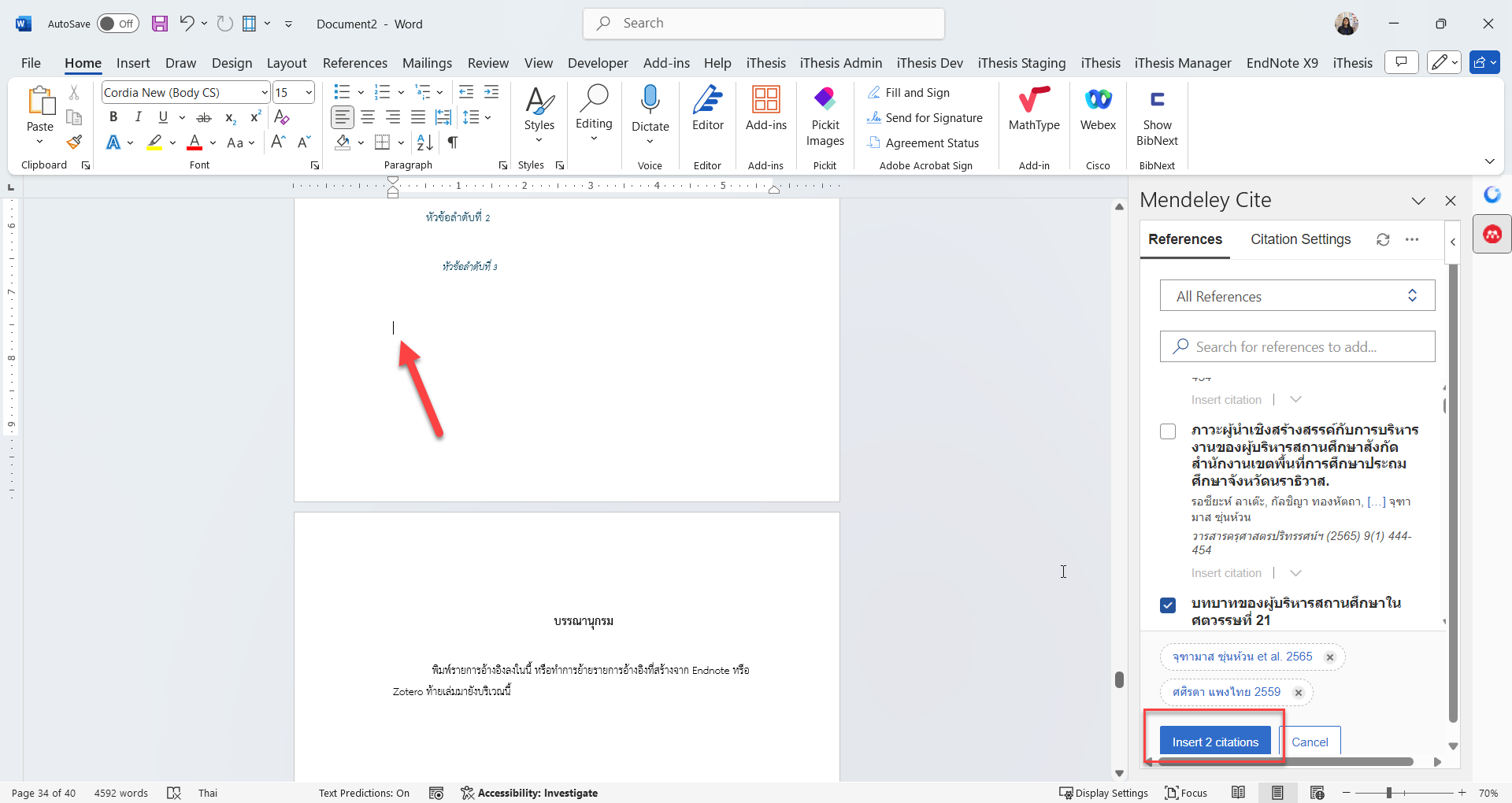1512x803 pixels.
Task: Click the Save icon in title bar
Action: 160,24
